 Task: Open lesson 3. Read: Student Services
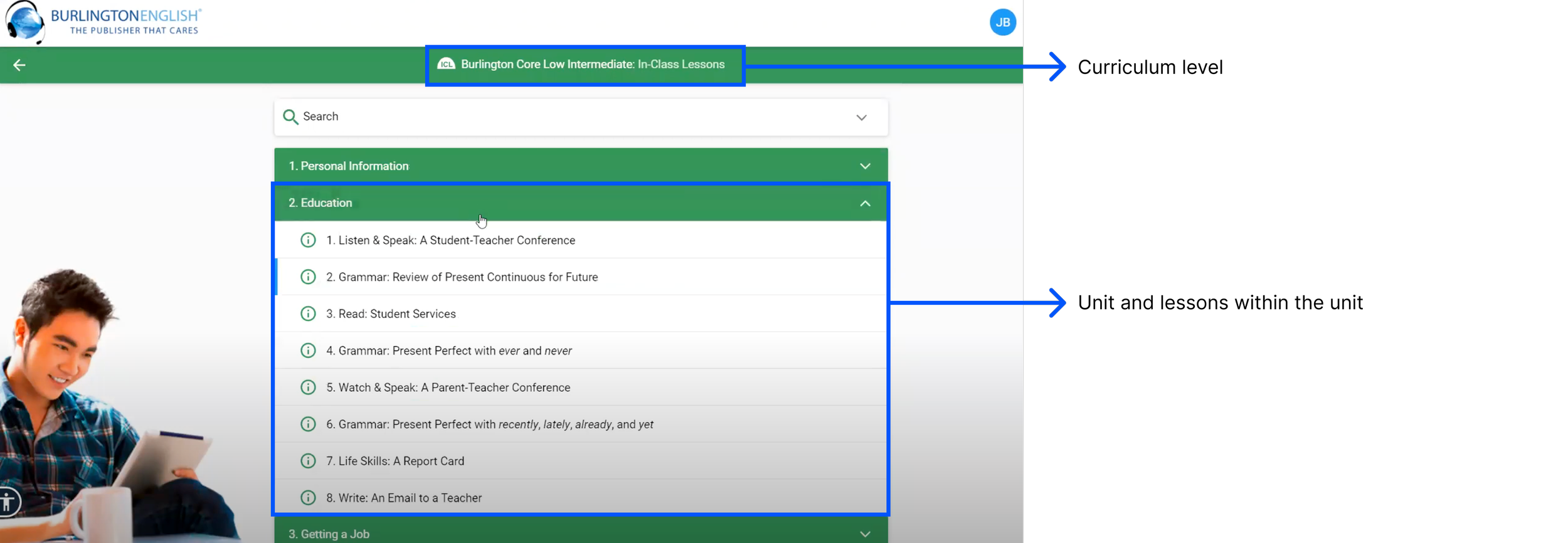(581, 314)
